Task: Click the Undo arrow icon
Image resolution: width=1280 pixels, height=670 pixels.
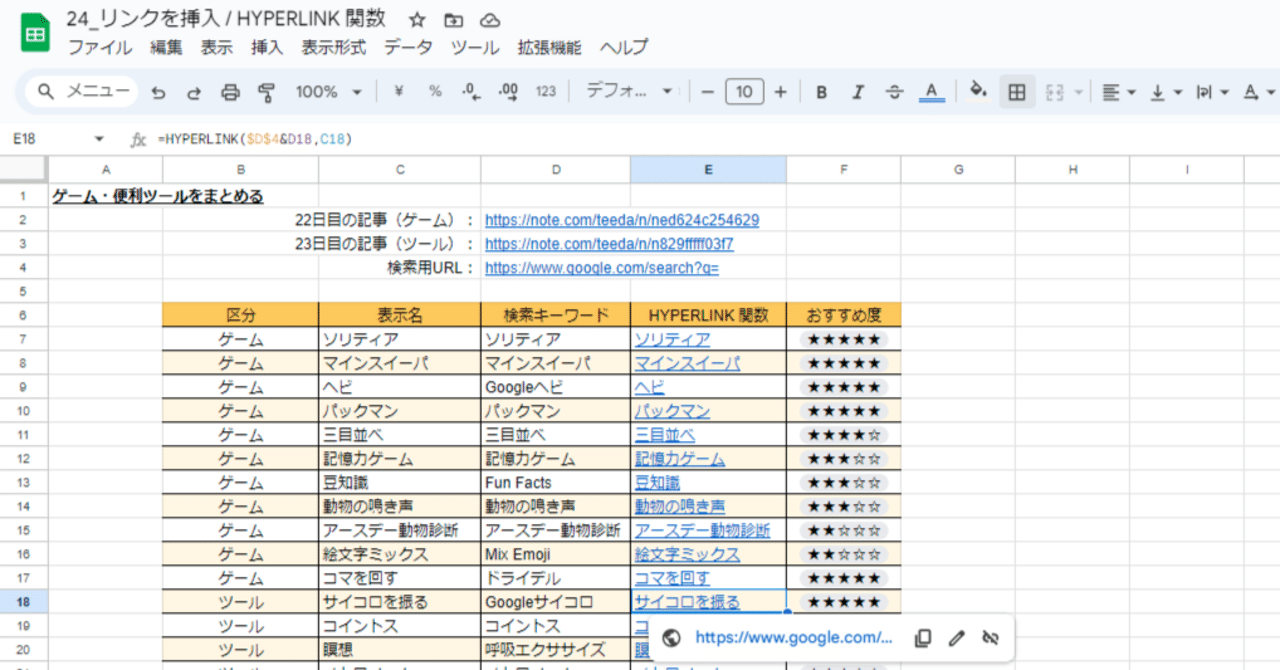Action: pos(159,91)
